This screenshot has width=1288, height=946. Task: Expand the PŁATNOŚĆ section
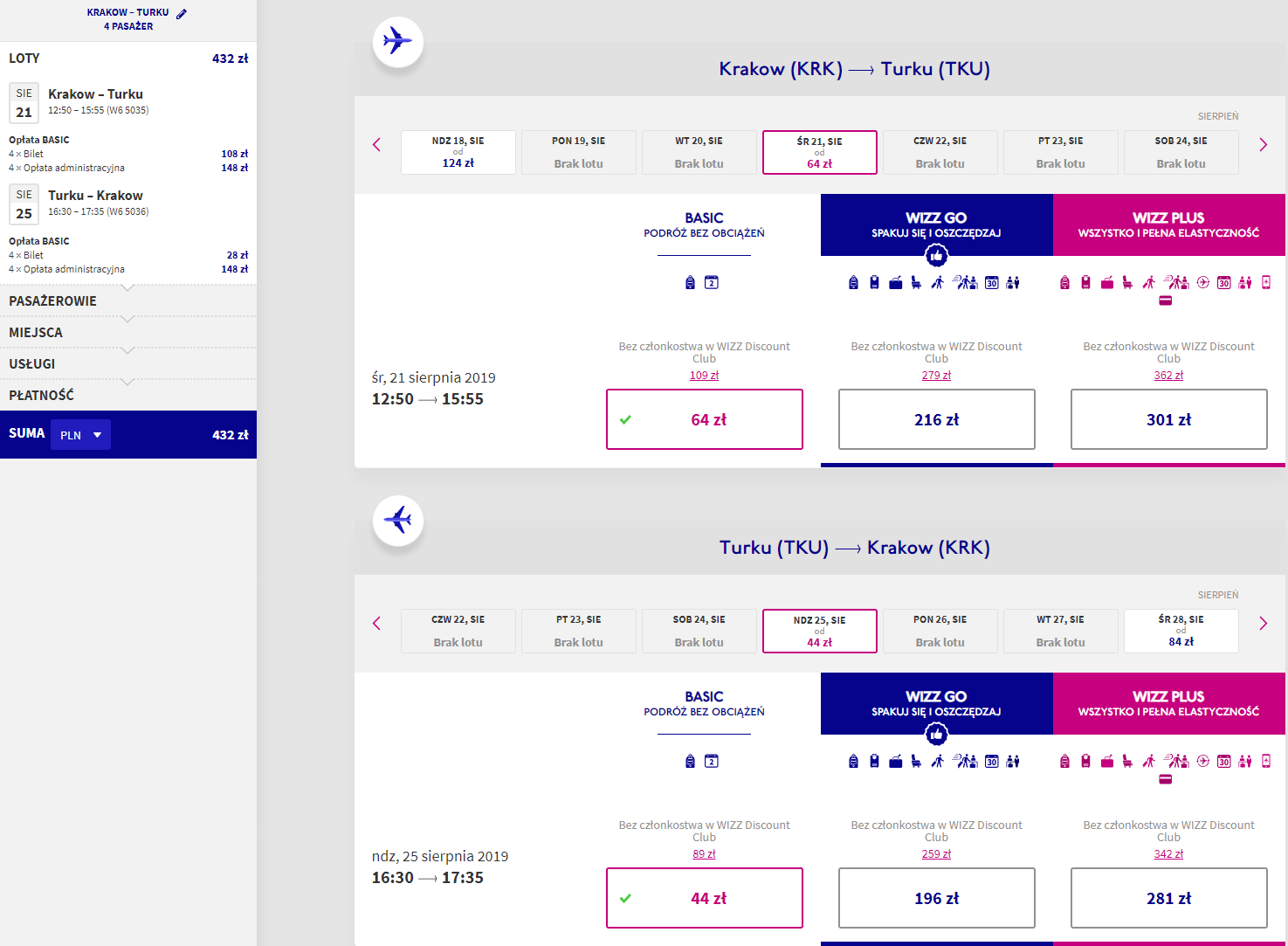click(128, 396)
